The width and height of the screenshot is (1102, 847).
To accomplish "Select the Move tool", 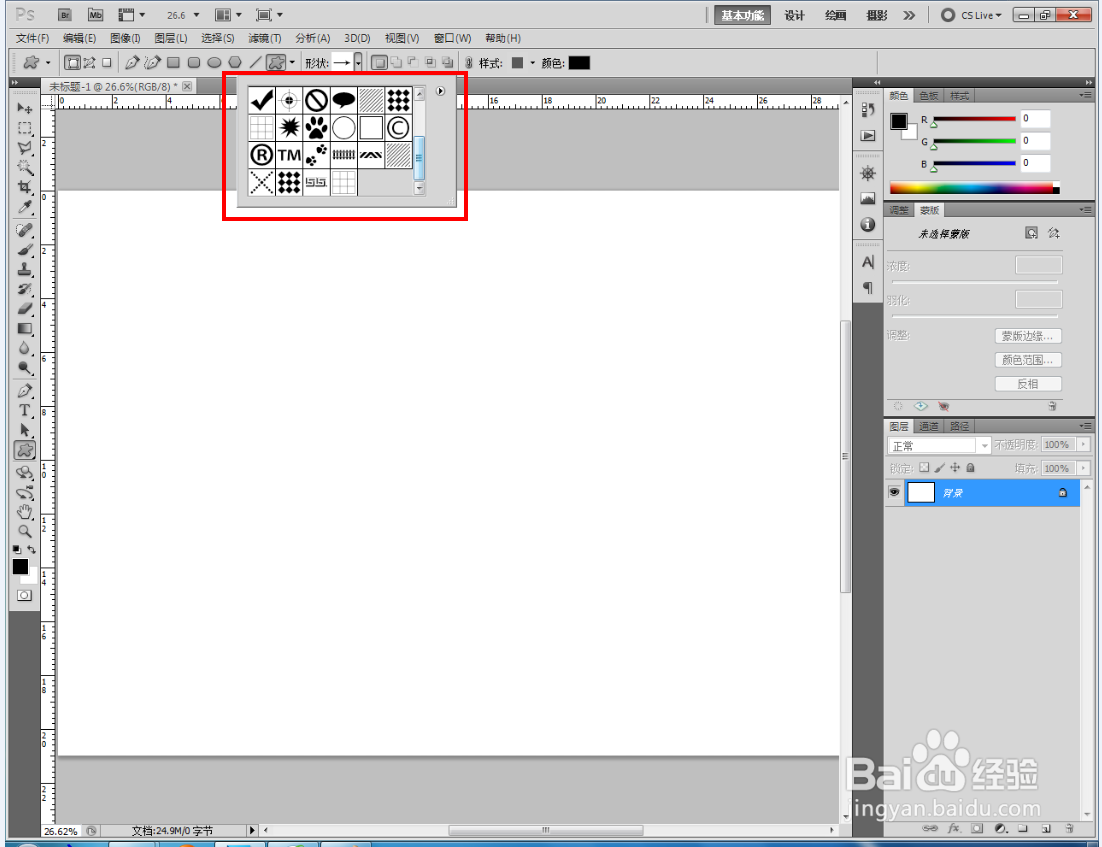I will [25, 108].
